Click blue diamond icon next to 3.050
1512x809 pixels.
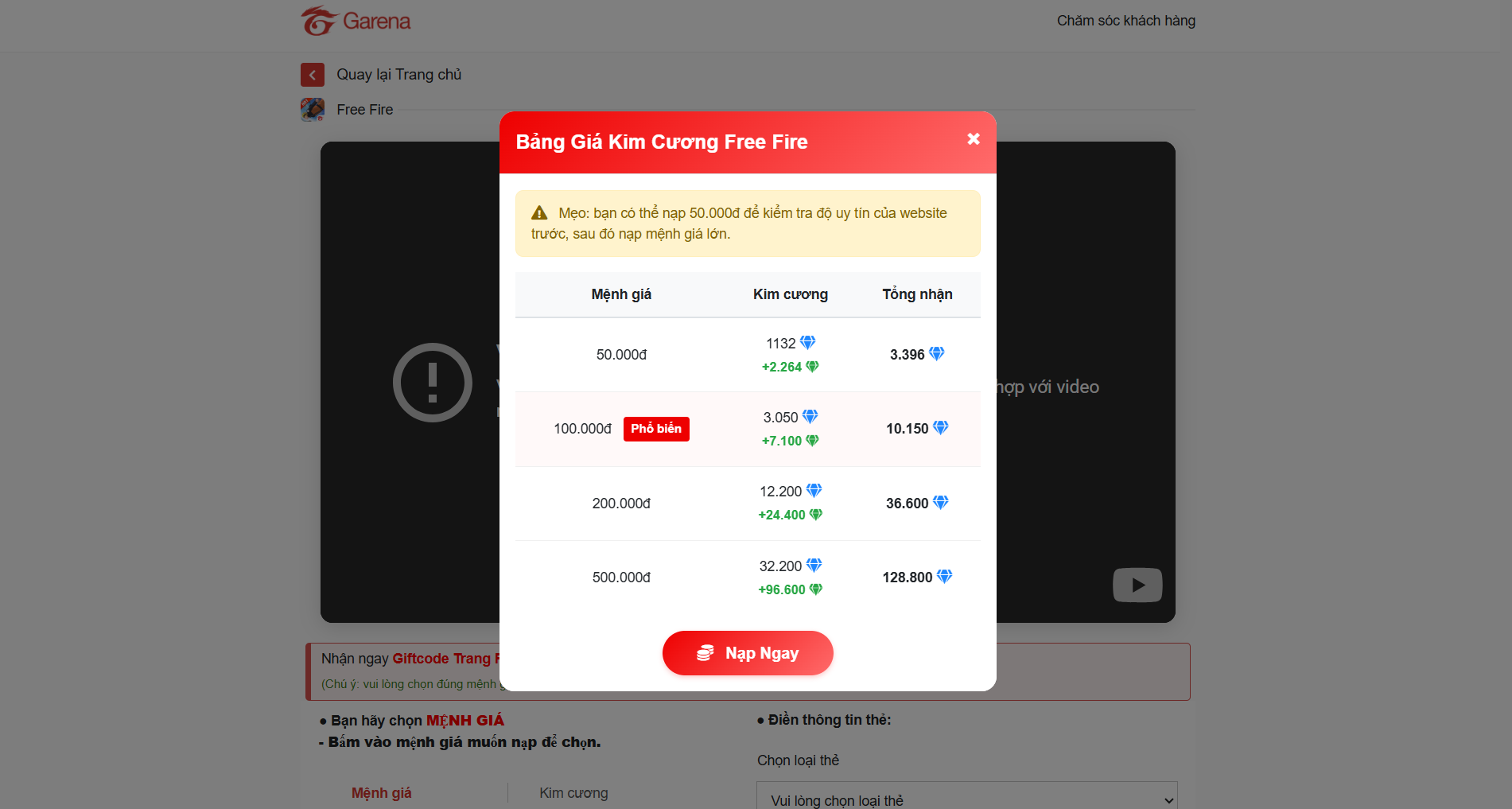[810, 417]
